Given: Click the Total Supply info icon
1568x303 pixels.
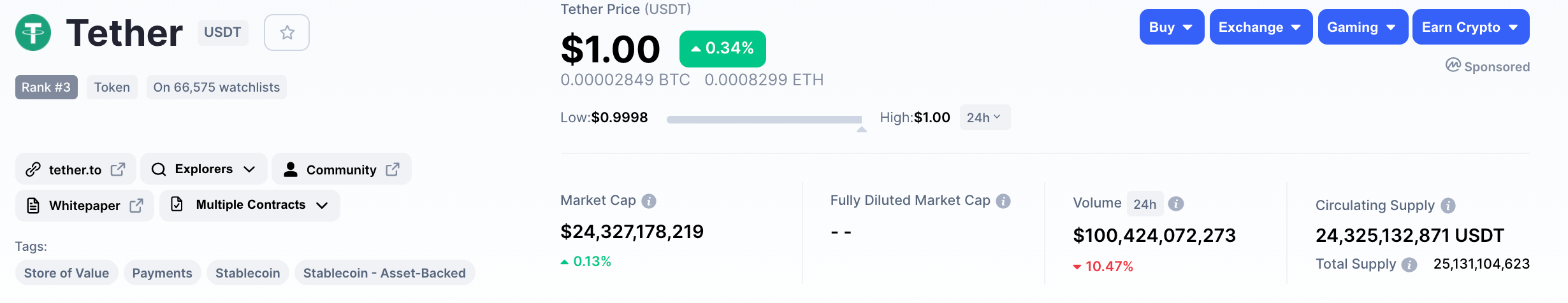Looking at the screenshot, I should pos(1410,265).
